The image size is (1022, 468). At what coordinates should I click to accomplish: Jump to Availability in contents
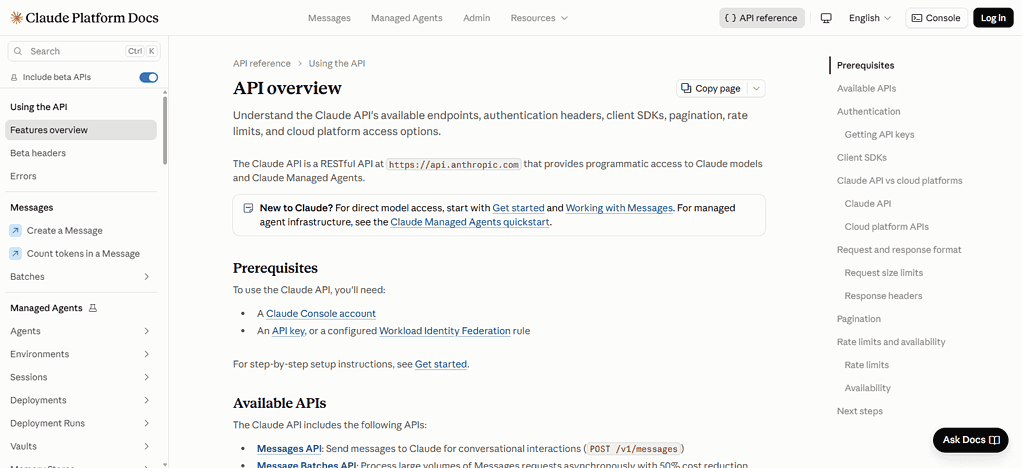868,388
